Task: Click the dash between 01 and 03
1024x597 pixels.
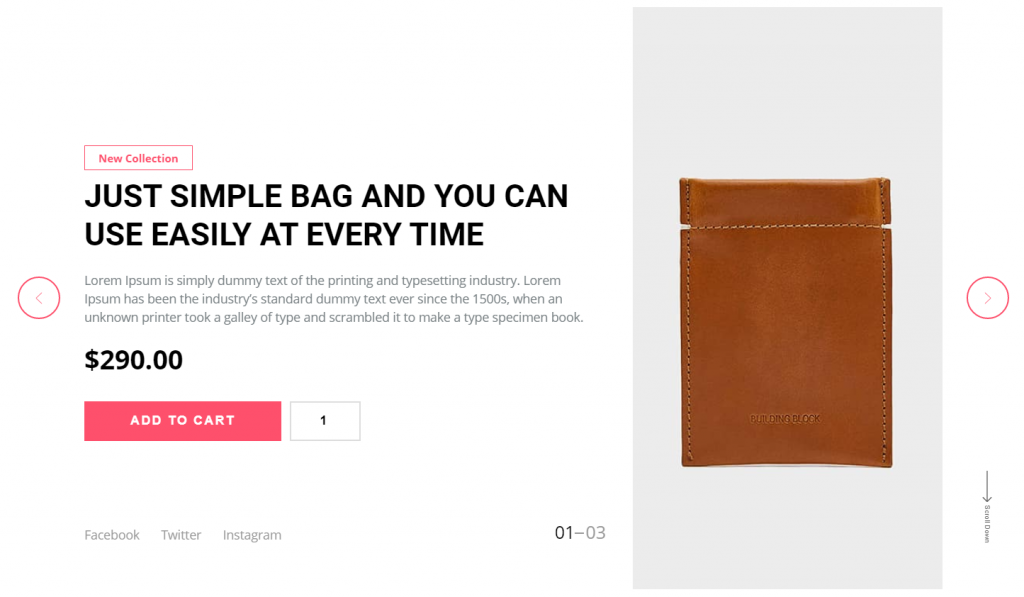Action: click(x=579, y=534)
